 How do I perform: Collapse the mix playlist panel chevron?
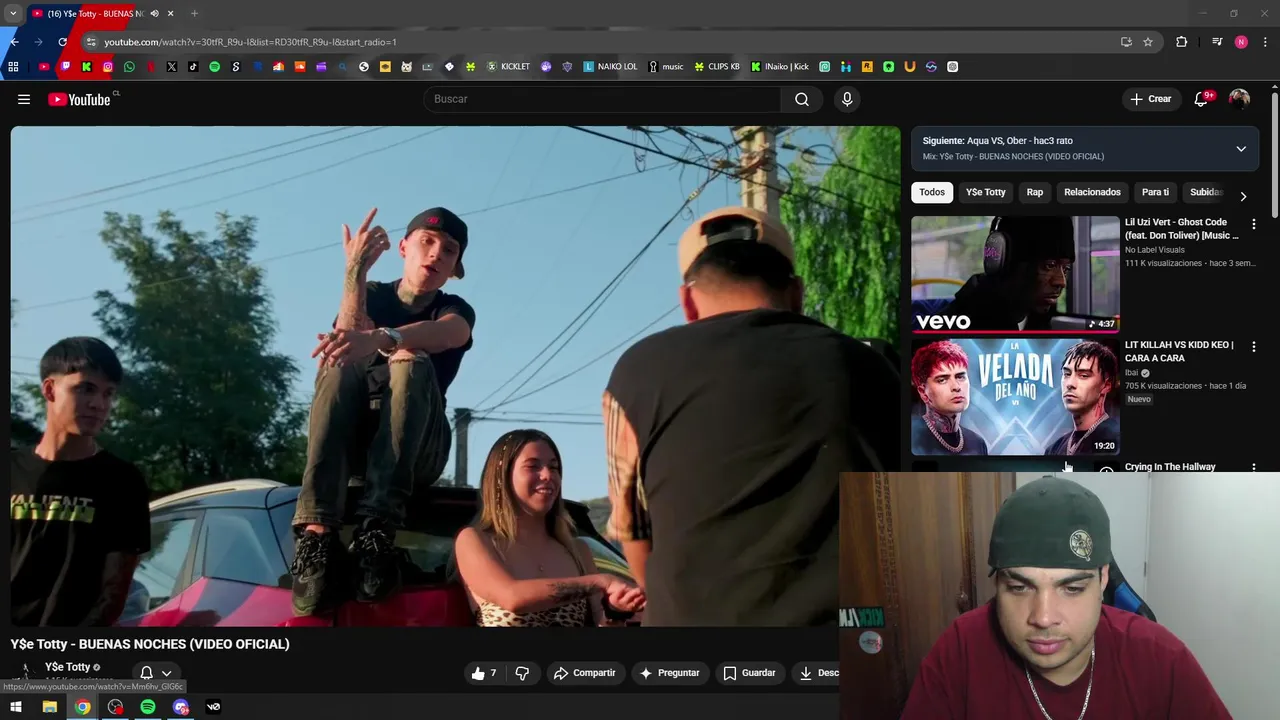(x=1241, y=149)
